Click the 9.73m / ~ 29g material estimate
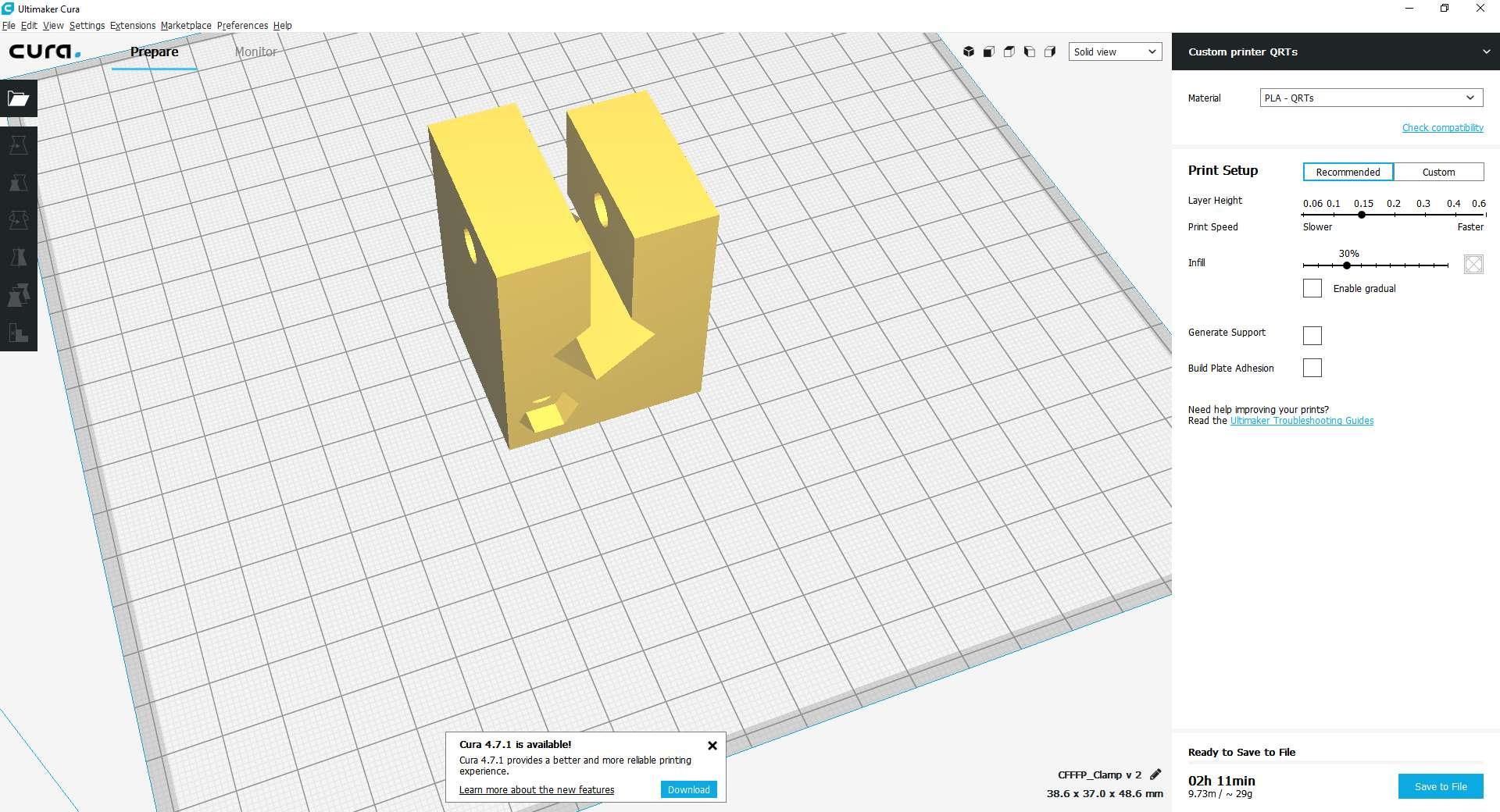 (x=1220, y=794)
